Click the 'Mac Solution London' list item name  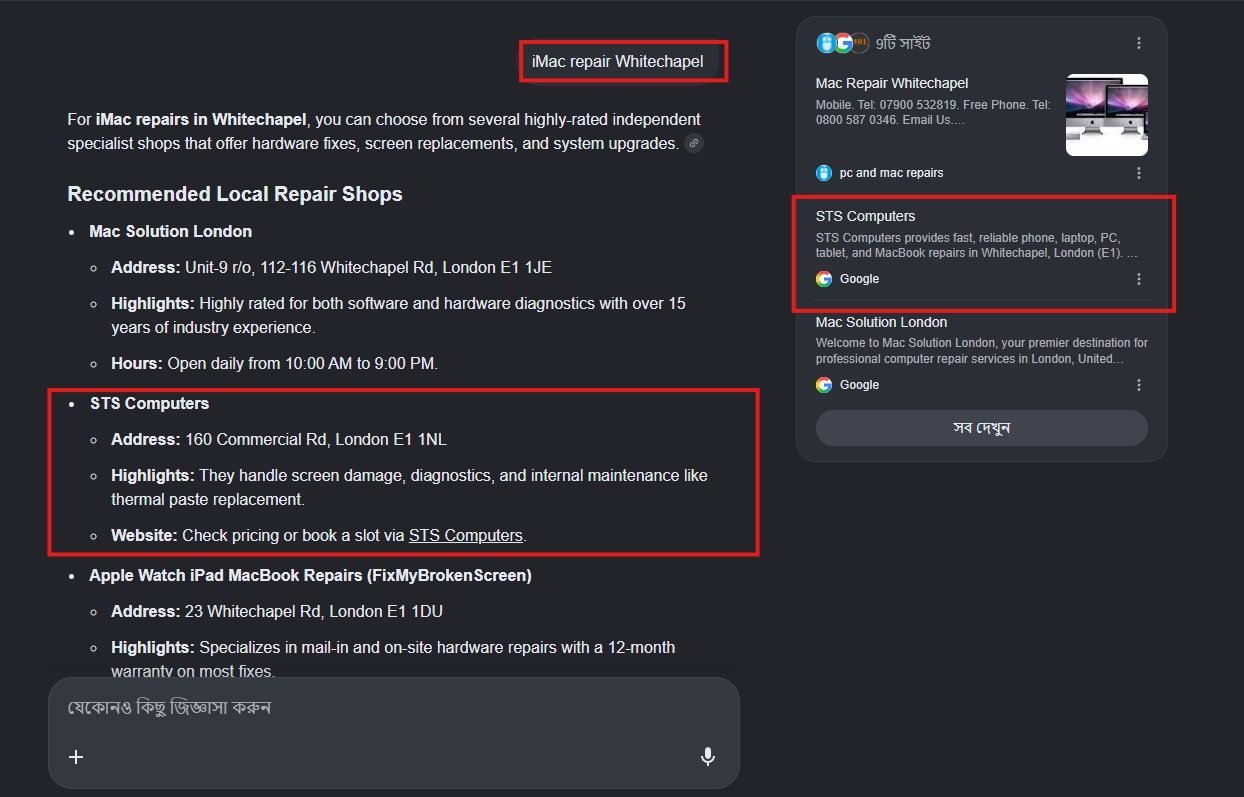coord(171,231)
